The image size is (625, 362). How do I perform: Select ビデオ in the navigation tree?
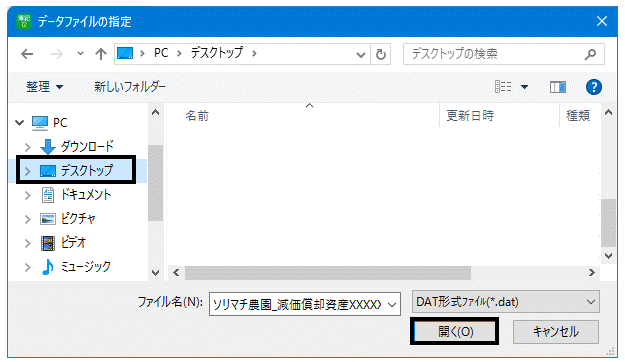[x=73, y=242]
